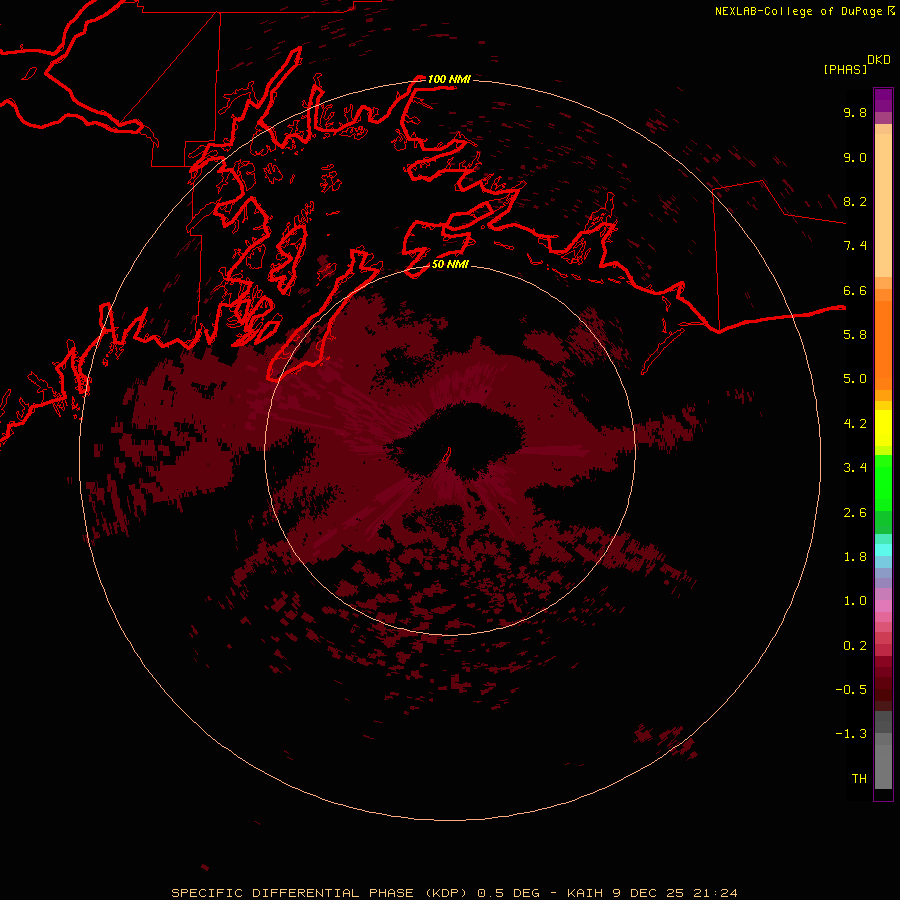Click the 1.0 value on the color scale
The width and height of the screenshot is (900, 900).
[855, 601]
